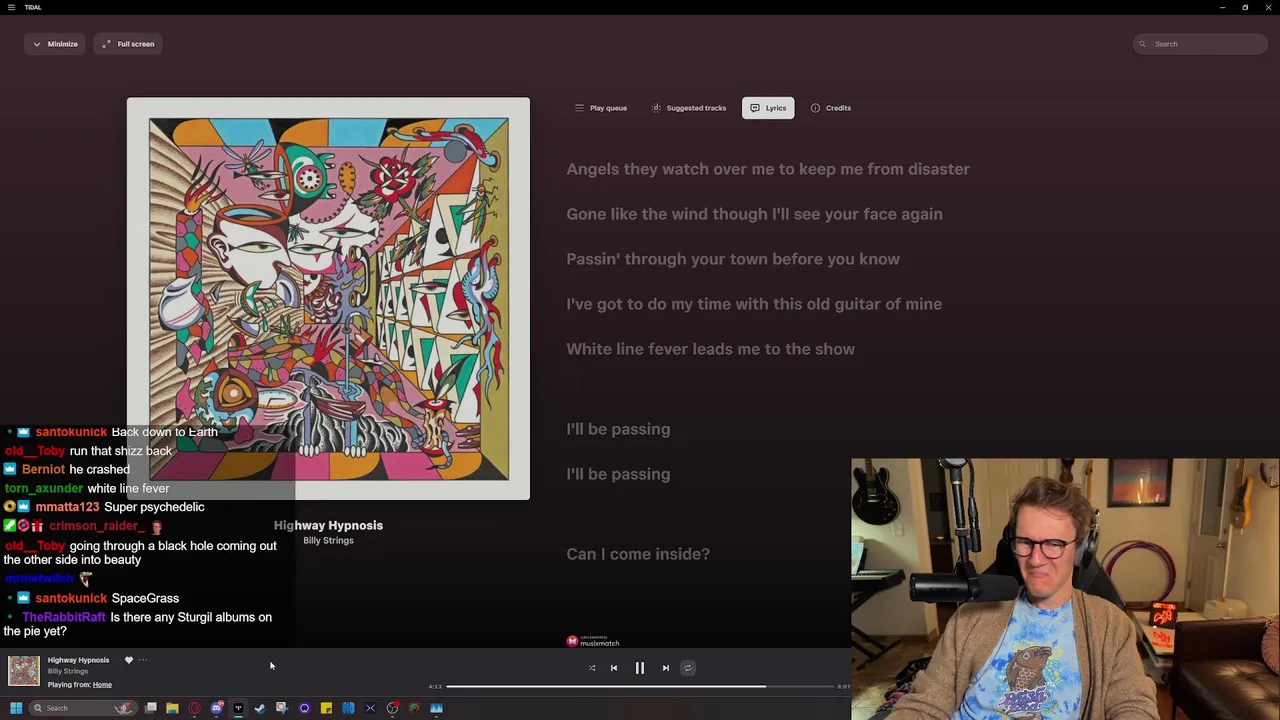This screenshot has height=720, width=1280.
Task: Open the Play queue tab
Action: tap(601, 108)
